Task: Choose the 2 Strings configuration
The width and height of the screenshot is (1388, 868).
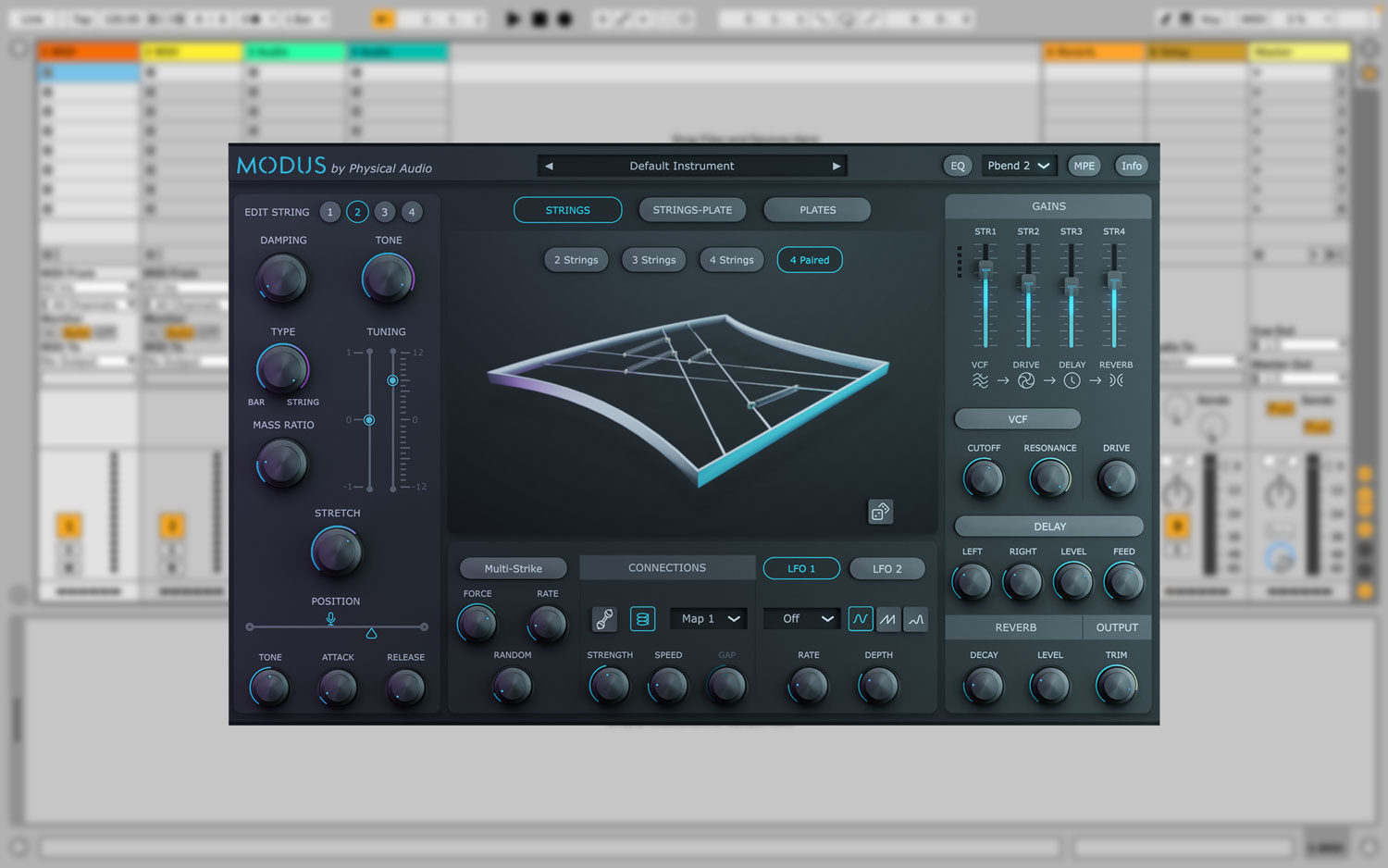Action: 576,260
